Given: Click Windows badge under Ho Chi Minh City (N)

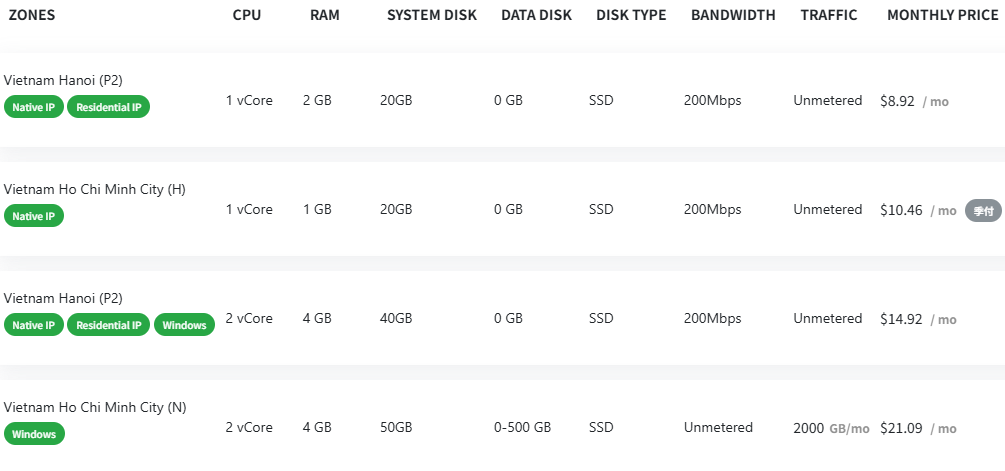Looking at the screenshot, I should point(34,434).
